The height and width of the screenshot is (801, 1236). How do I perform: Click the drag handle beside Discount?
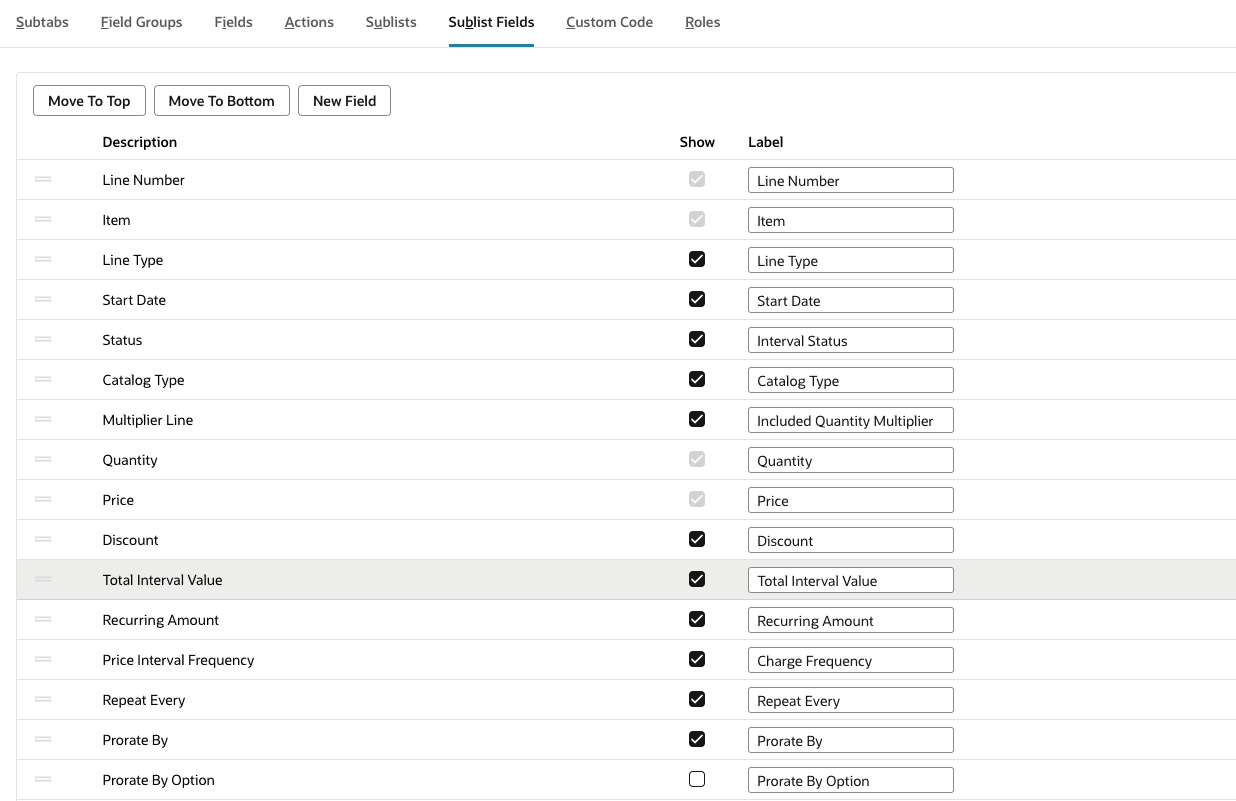(43, 539)
